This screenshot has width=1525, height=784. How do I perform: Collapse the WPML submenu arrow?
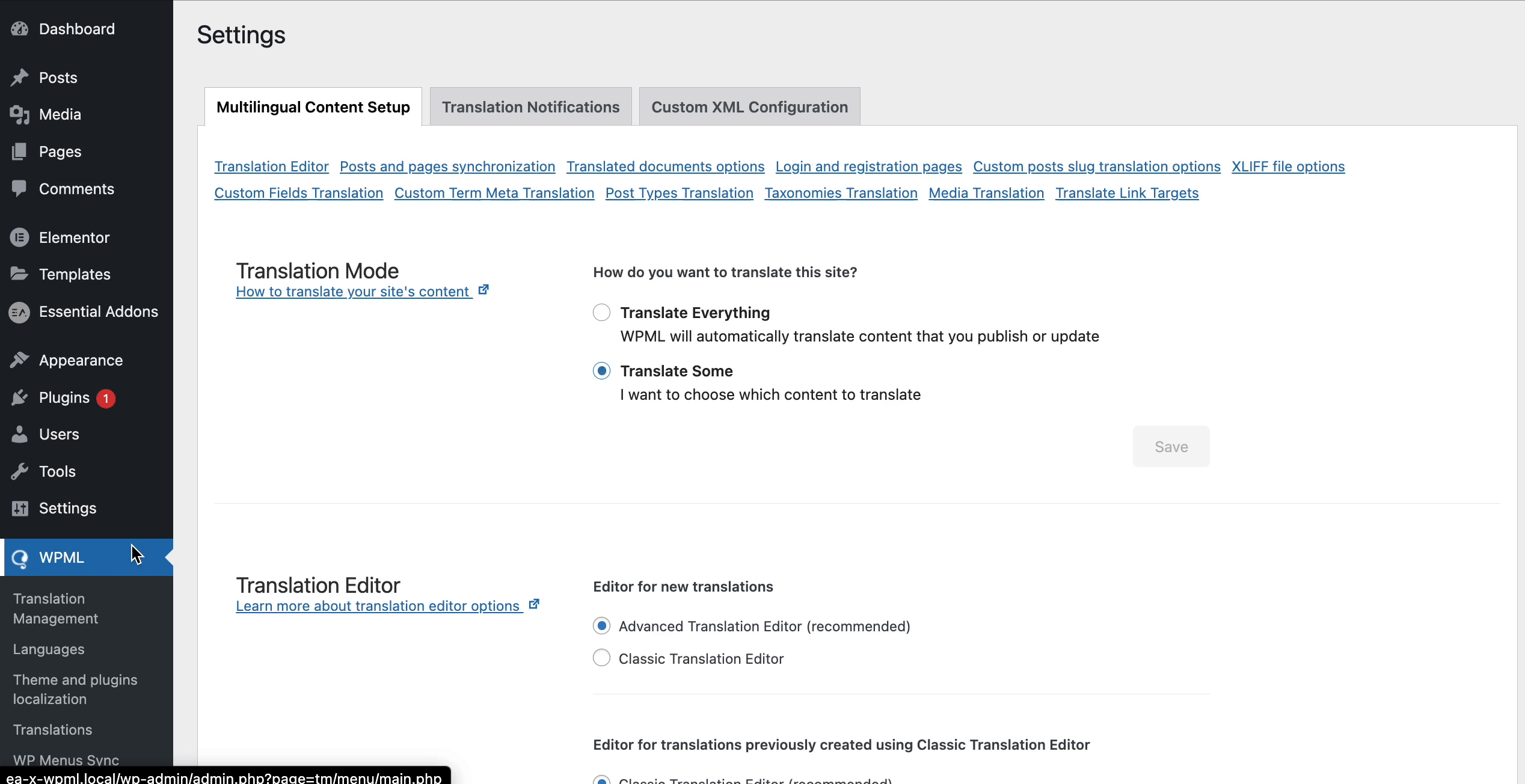(168, 557)
